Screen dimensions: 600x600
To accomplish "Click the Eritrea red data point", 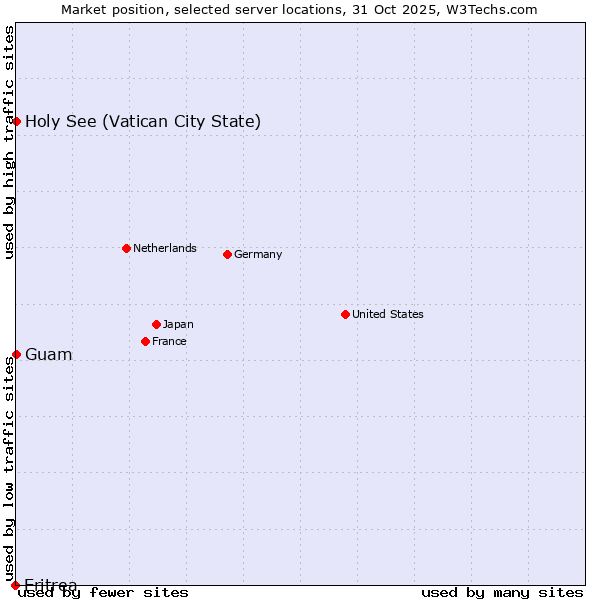I will point(15,585).
